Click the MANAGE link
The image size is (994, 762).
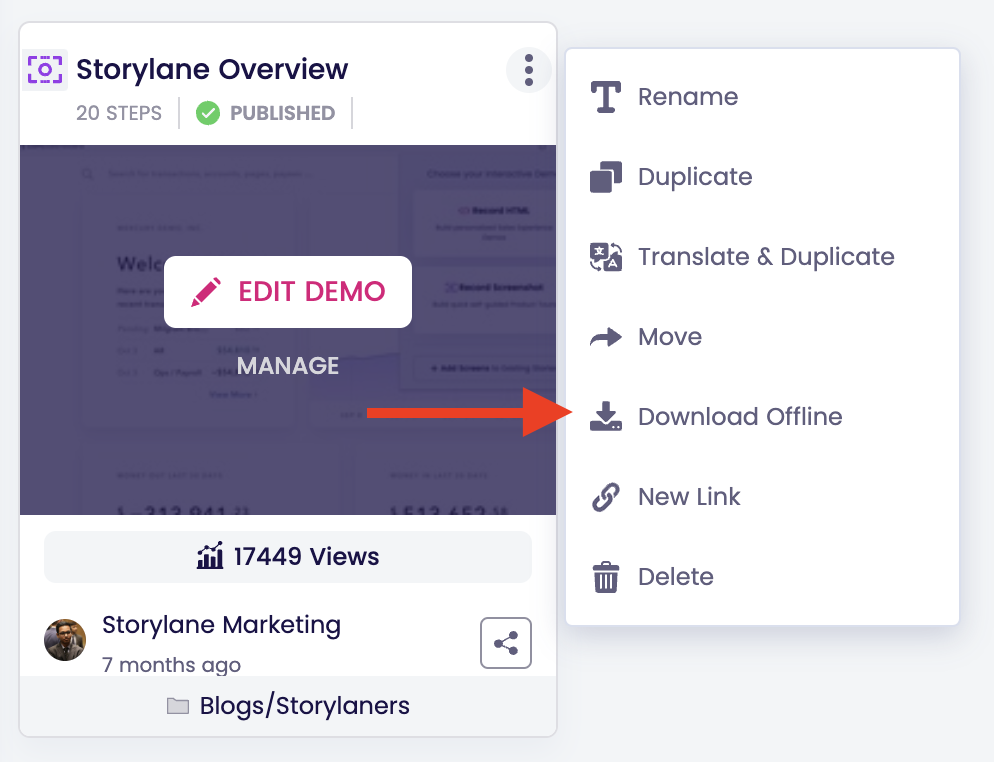pyautogui.click(x=288, y=366)
